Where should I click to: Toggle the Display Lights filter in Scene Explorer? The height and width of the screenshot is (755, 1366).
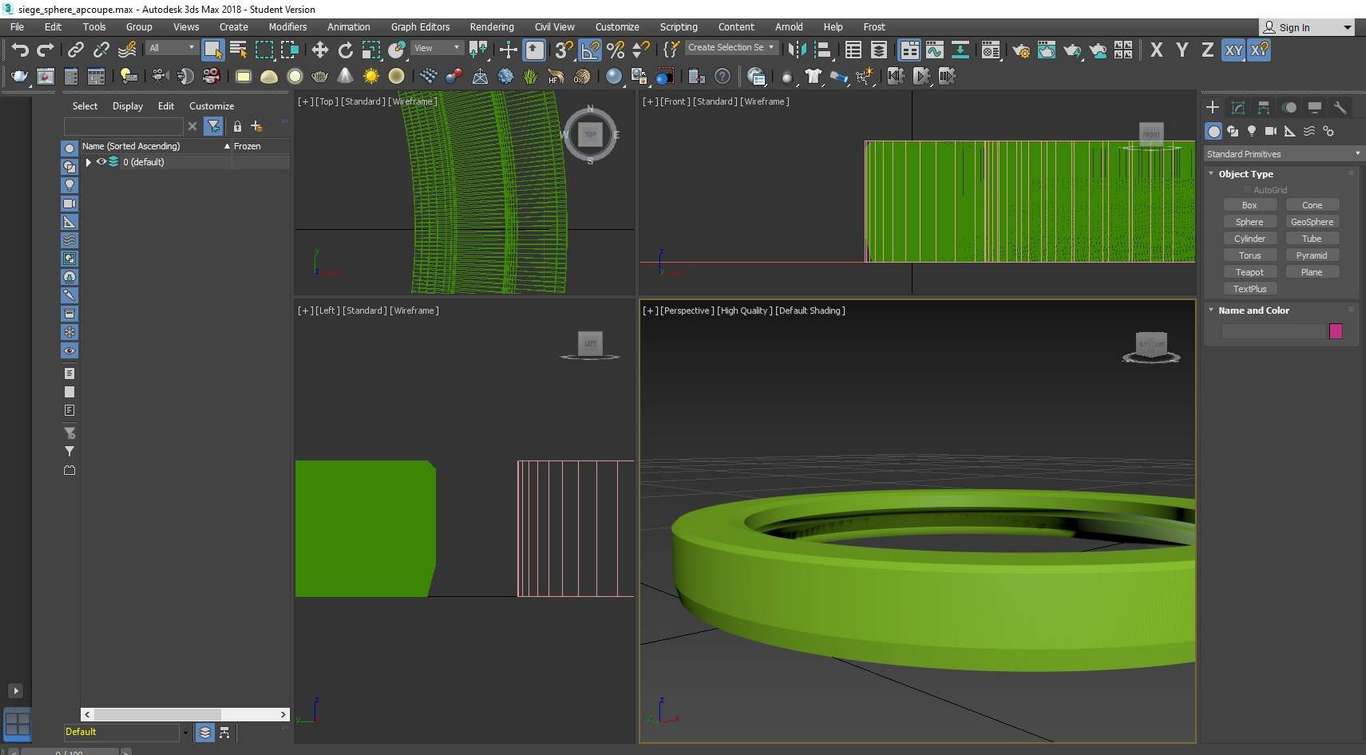point(70,185)
